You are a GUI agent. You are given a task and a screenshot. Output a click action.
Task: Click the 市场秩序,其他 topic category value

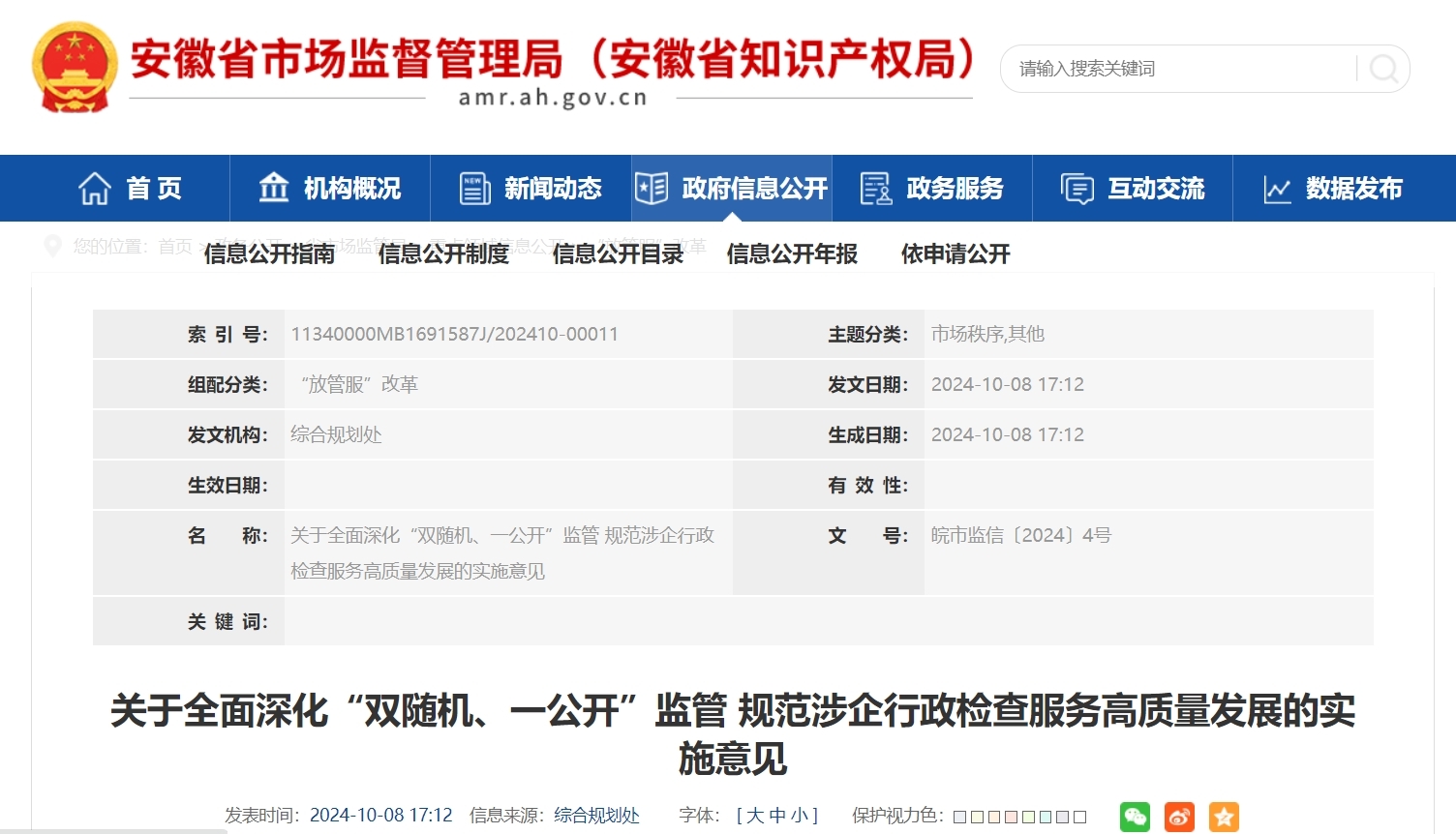pos(987,334)
